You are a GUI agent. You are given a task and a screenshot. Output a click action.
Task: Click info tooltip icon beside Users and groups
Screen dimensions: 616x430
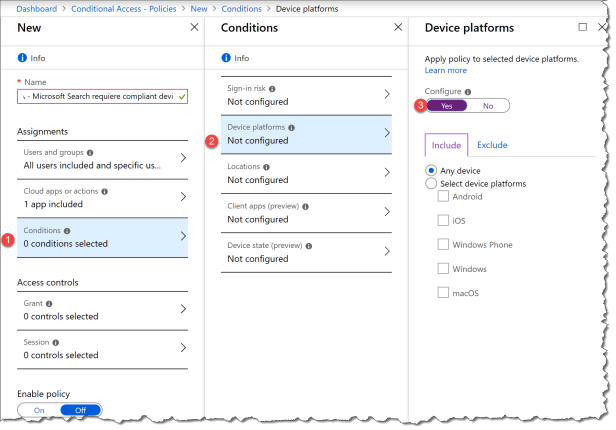pyautogui.click(x=90, y=153)
